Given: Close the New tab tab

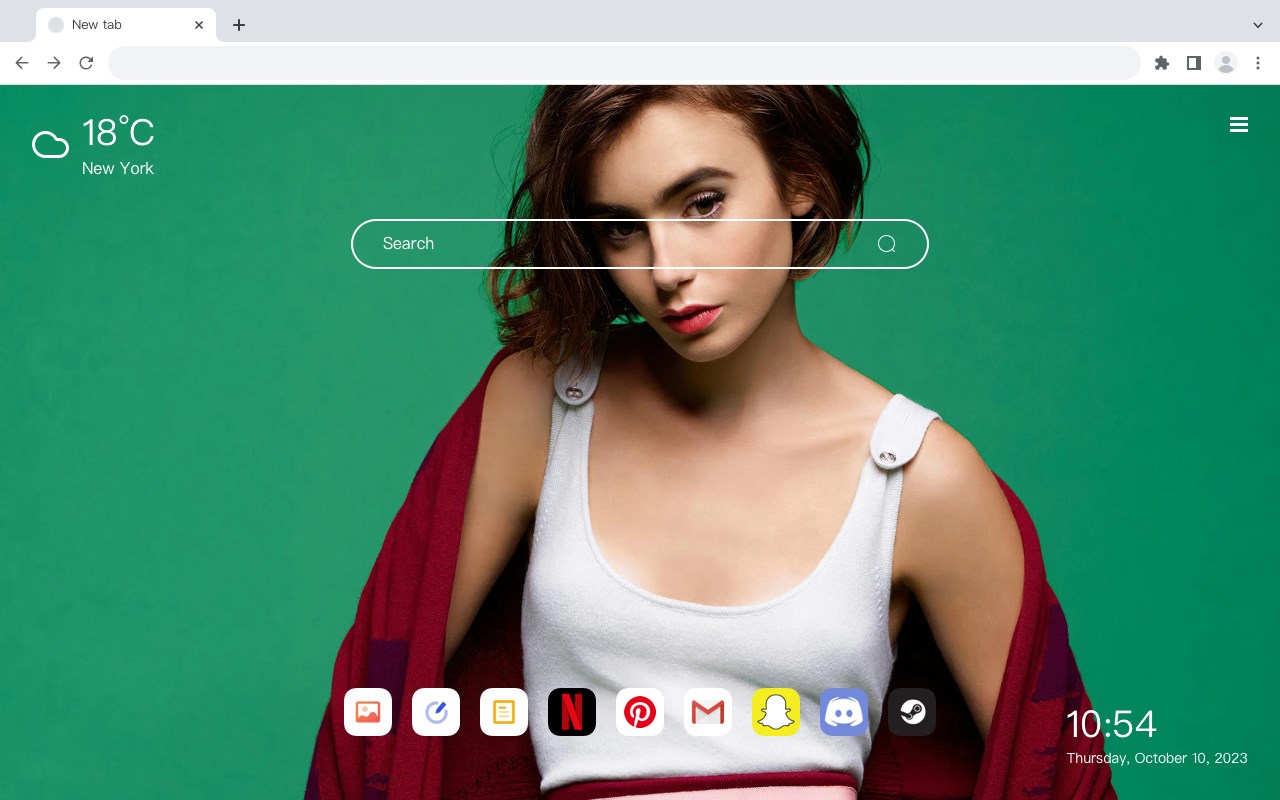Looking at the screenshot, I should pos(199,25).
